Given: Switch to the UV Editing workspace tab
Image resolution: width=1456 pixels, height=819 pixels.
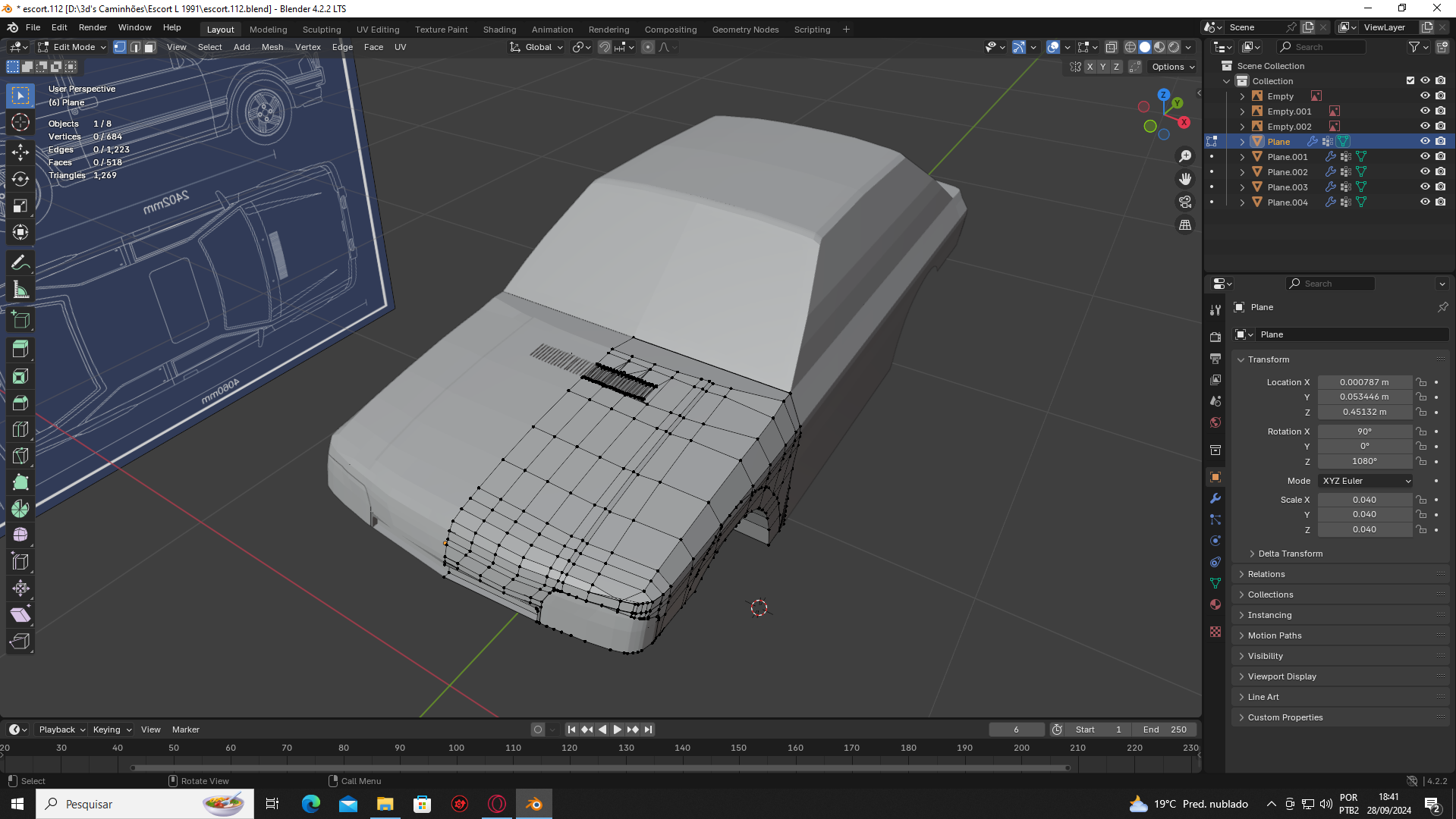Looking at the screenshot, I should (x=377, y=30).
